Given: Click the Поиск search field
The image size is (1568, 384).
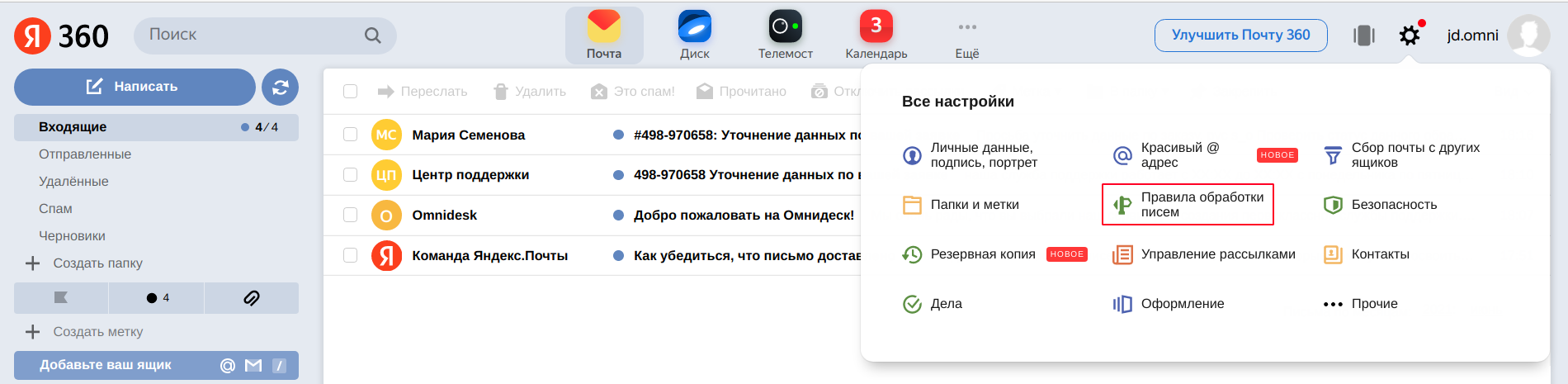Looking at the screenshot, I should 265,36.
